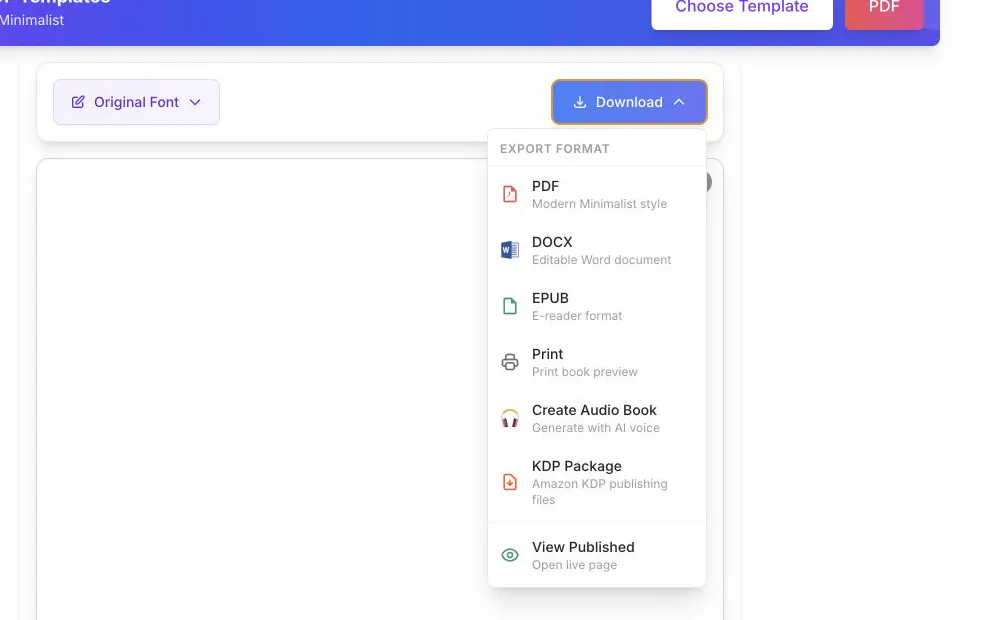Click 'Generate with AI voice' text
This screenshot has width=1000, height=620.
(596, 428)
